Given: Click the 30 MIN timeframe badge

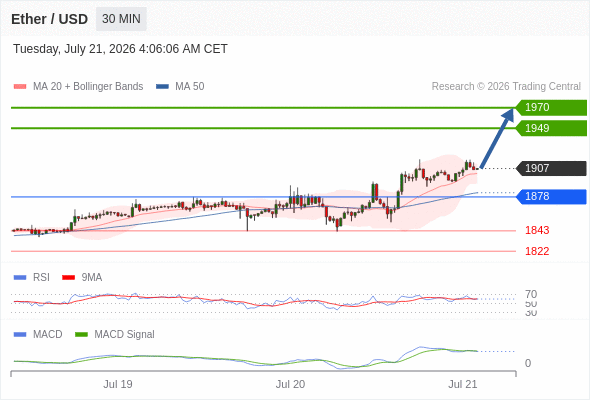Looking at the screenshot, I should pyautogui.click(x=121, y=19).
